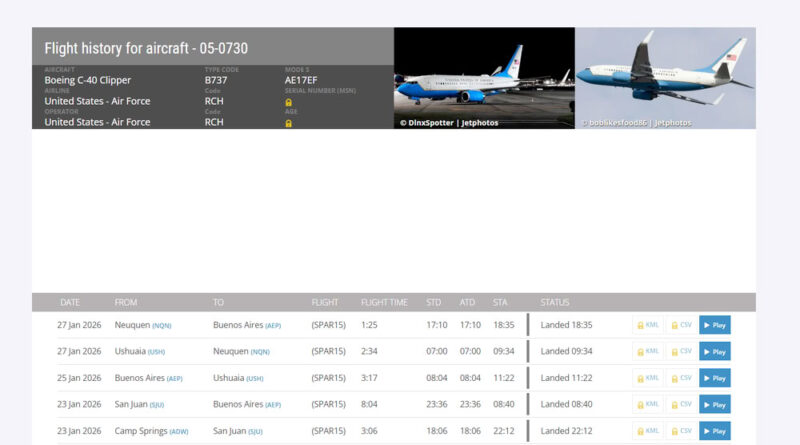Image resolution: width=800 pixels, height=445 pixels.
Task: Click the STATUS column header
Action: click(555, 302)
